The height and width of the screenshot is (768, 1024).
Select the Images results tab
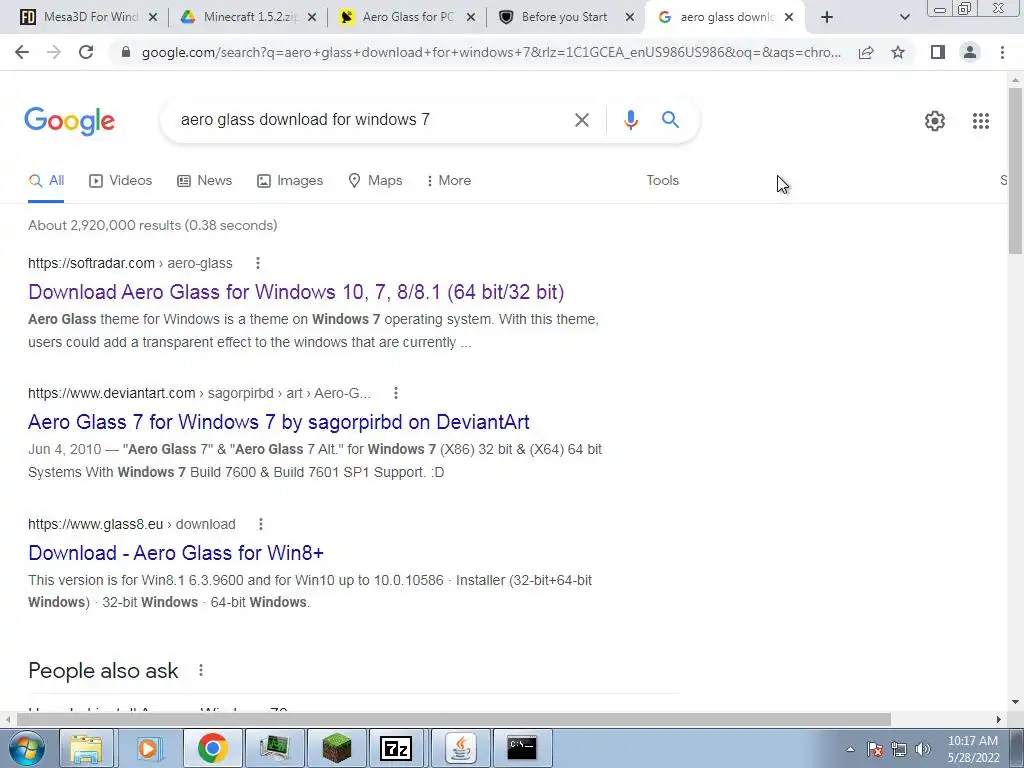[x=290, y=181]
